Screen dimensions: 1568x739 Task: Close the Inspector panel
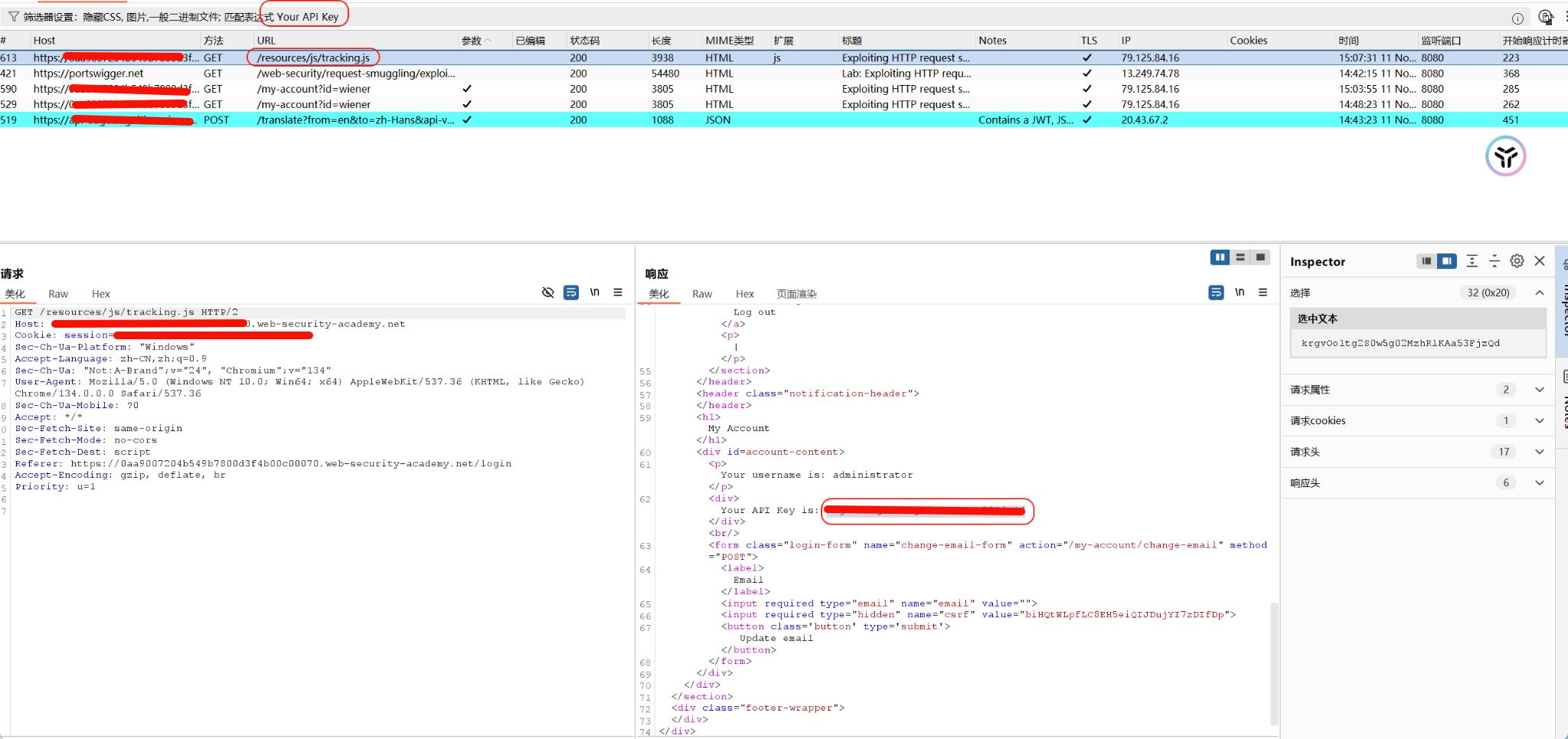1540,261
